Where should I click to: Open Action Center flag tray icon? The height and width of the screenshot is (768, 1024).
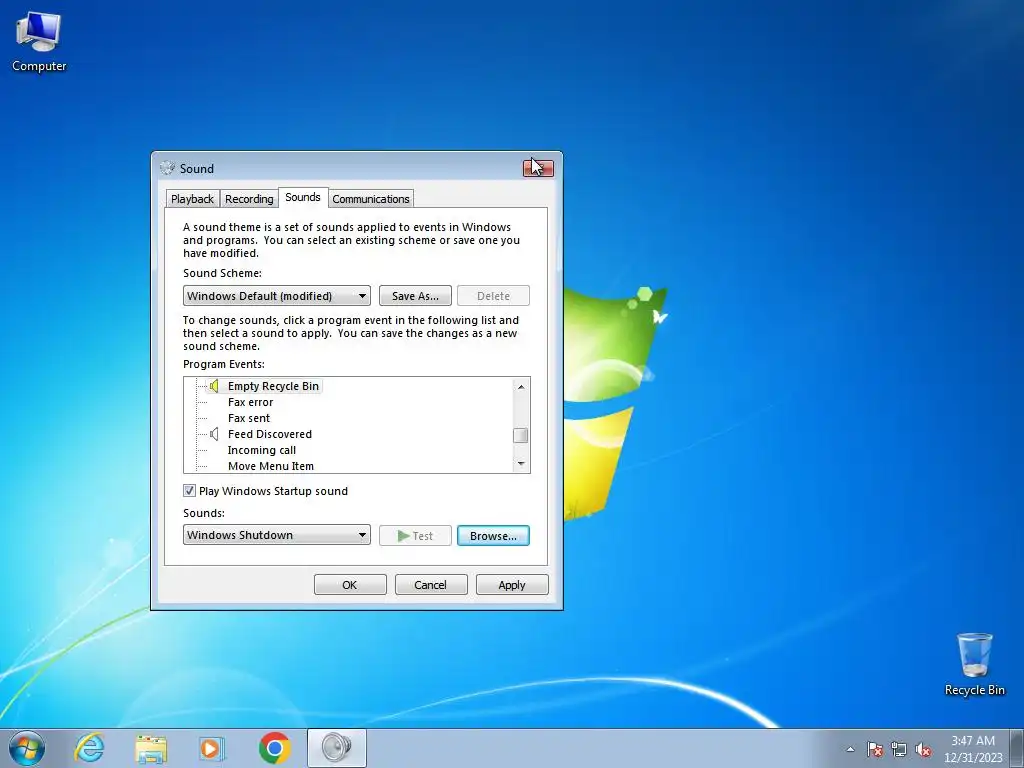point(875,749)
